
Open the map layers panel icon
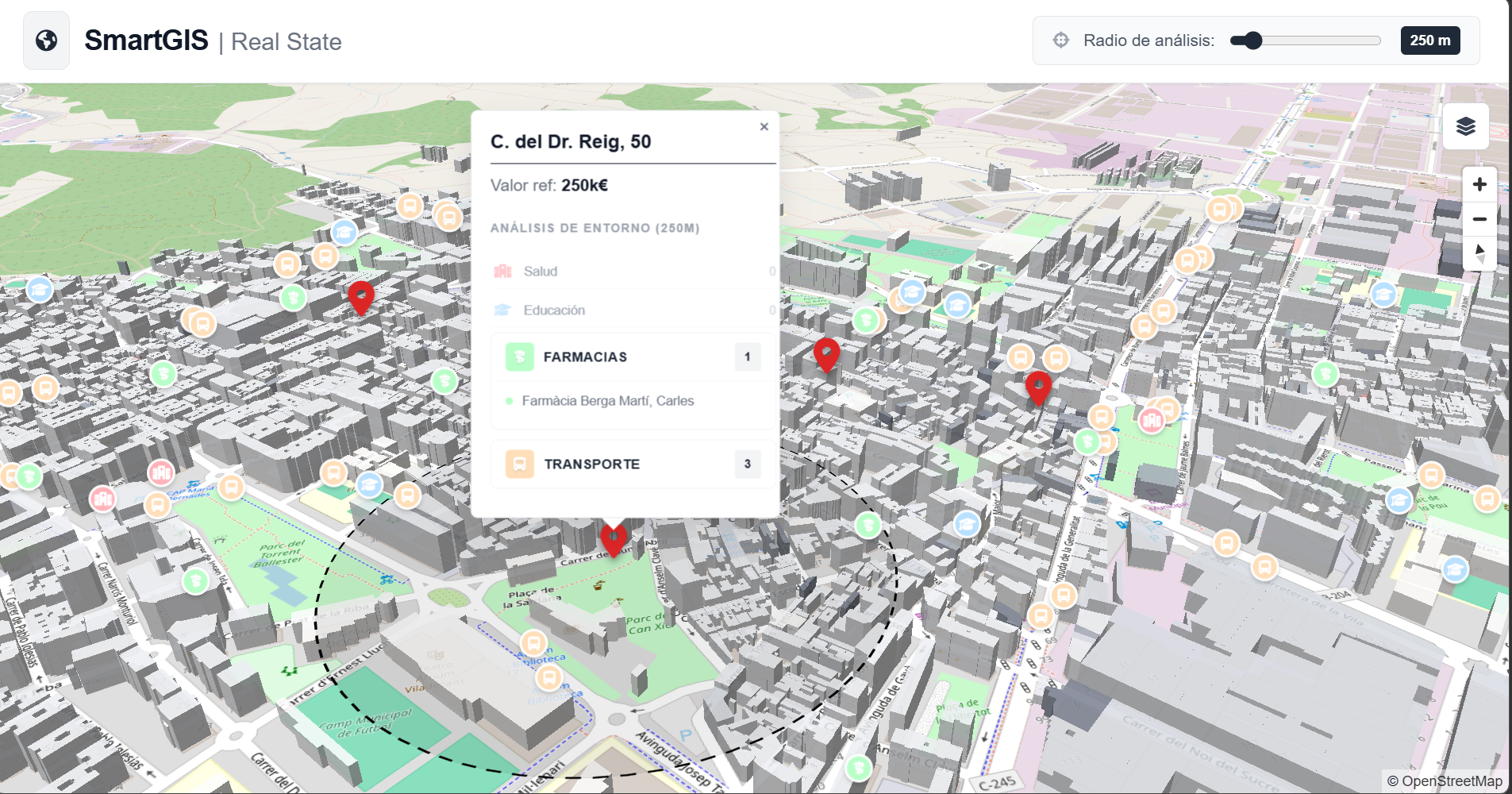coord(1466,125)
